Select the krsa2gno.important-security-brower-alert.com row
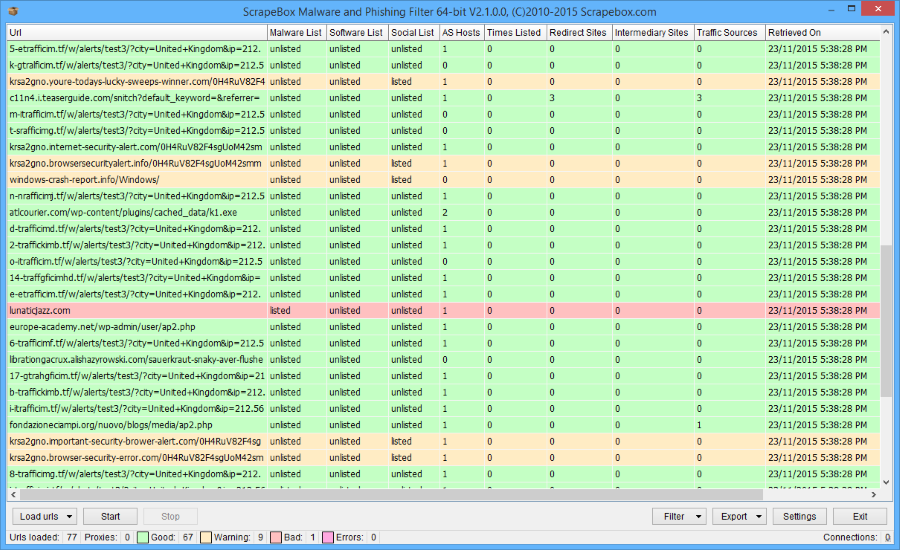Image resolution: width=900 pixels, height=550 pixels. (x=443, y=441)
